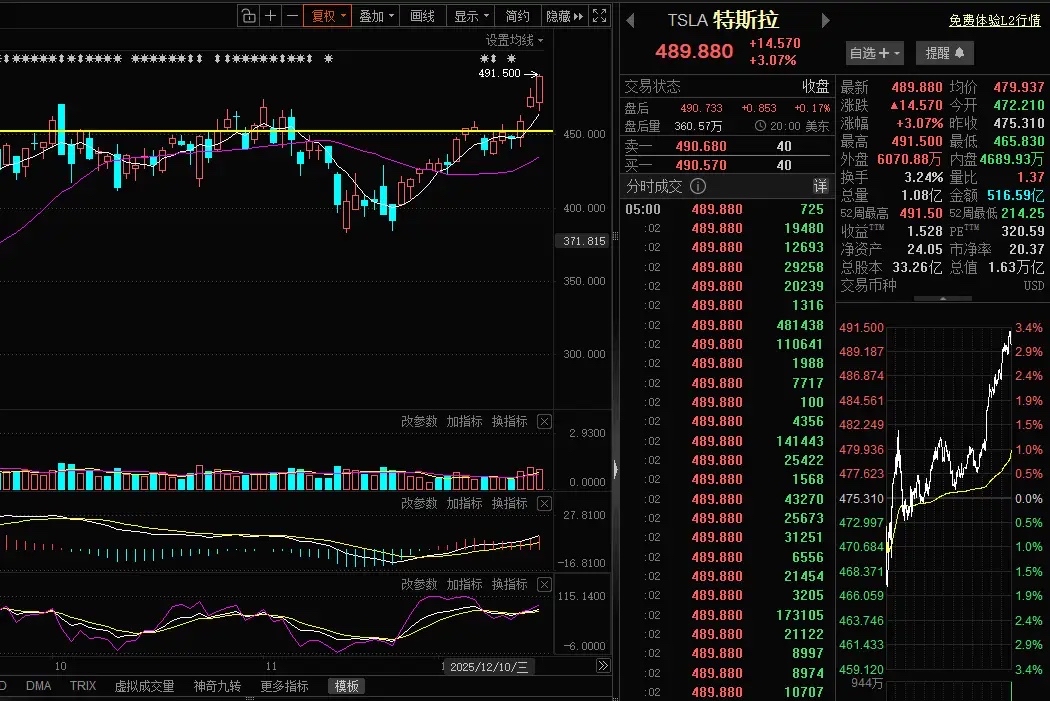Click the 买一 bid price 490.570
The width and height of the screenshot is (1050, 701).
click(700, 165)
